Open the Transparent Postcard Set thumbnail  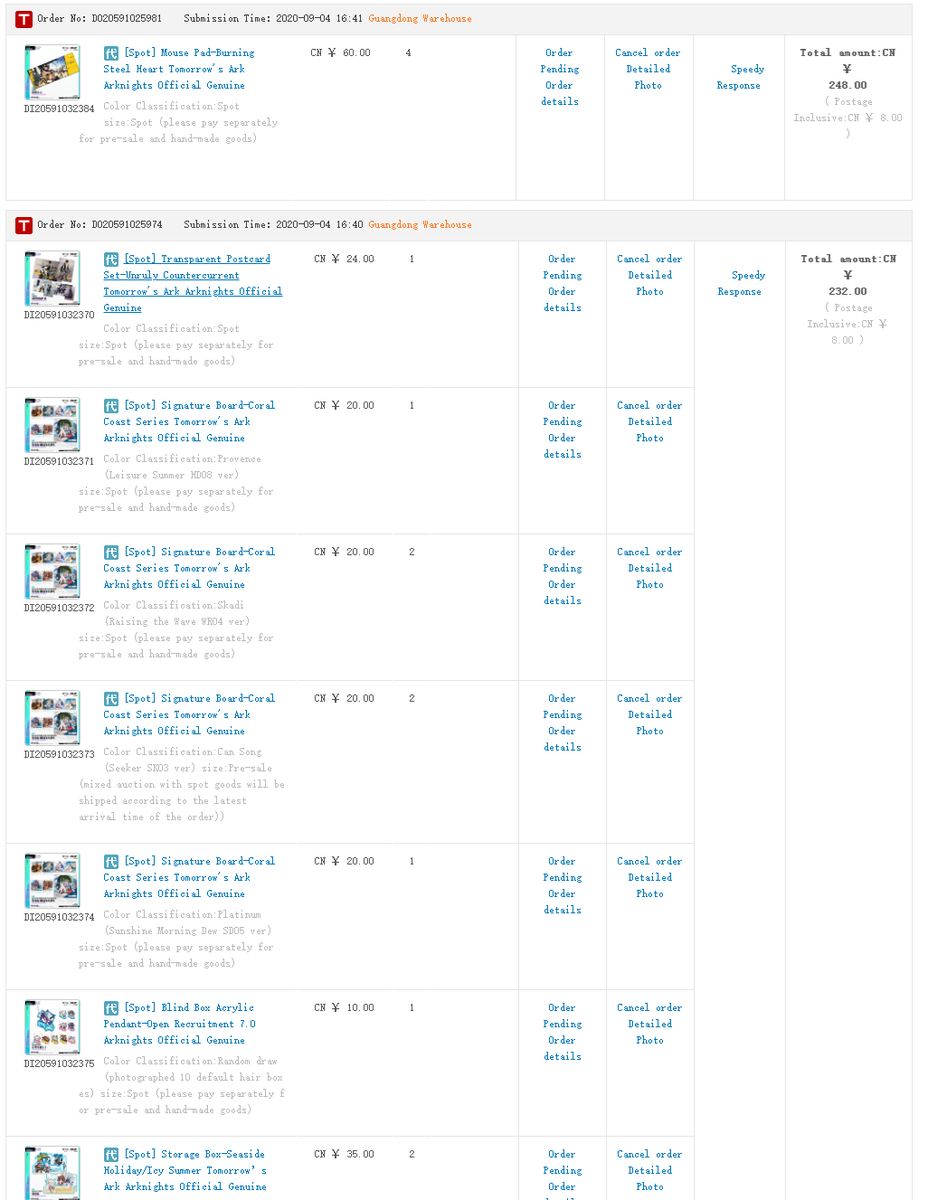click(52, 279)
